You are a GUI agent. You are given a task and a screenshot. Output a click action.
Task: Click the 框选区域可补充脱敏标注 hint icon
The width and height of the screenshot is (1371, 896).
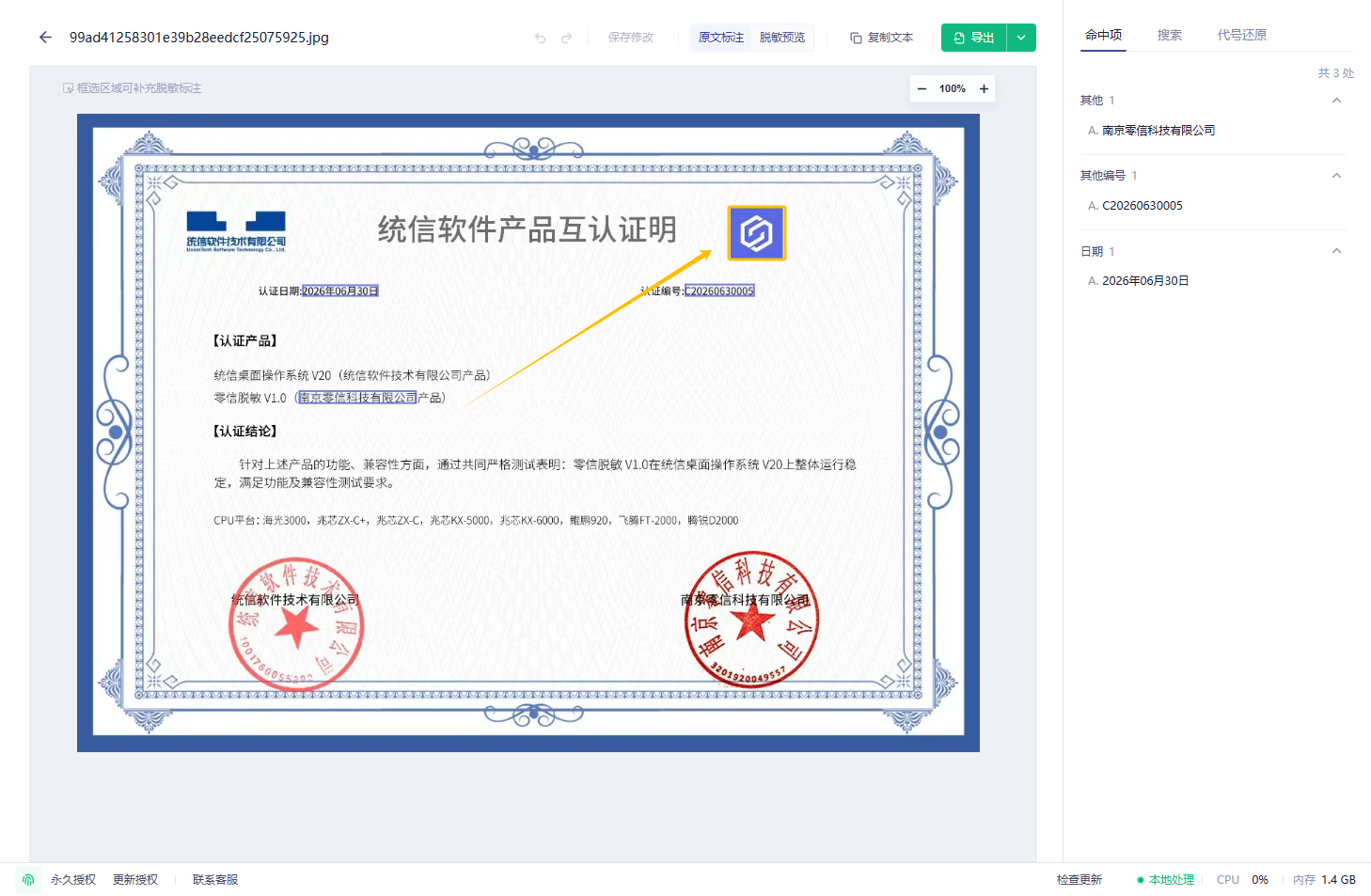68,88
